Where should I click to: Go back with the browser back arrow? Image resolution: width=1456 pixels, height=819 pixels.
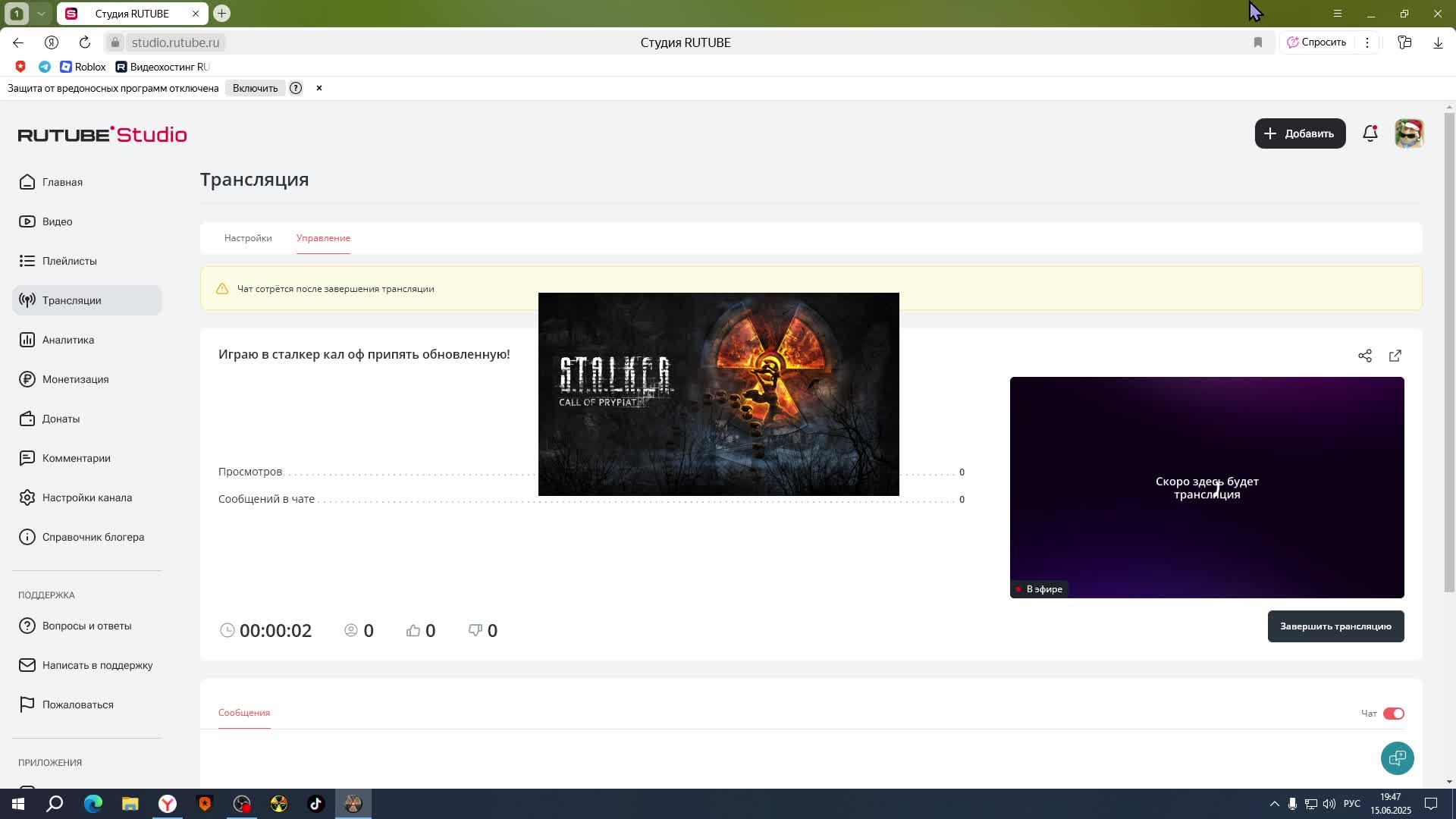coord(18,42)
